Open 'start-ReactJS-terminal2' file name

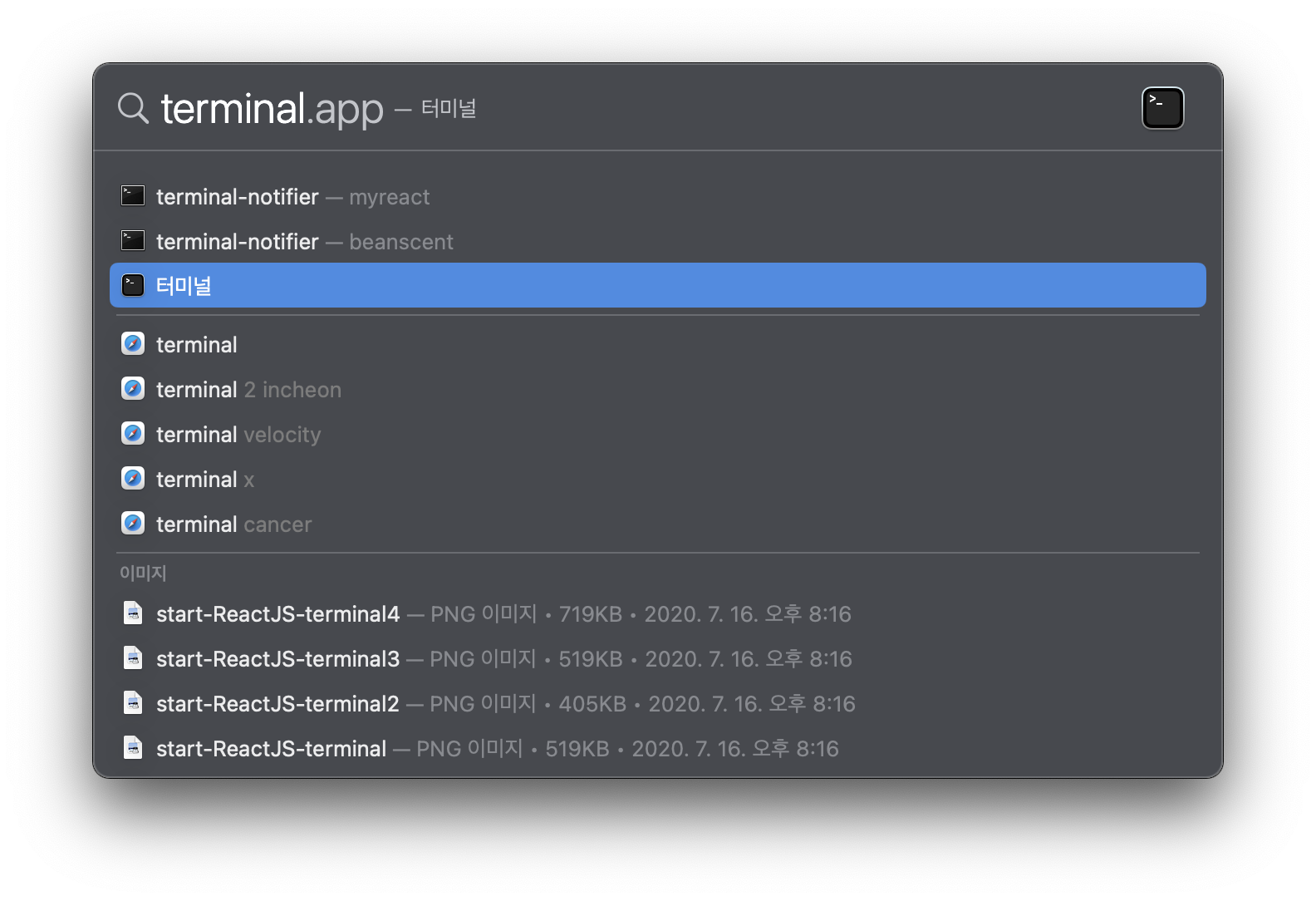(x=278, y=704)
